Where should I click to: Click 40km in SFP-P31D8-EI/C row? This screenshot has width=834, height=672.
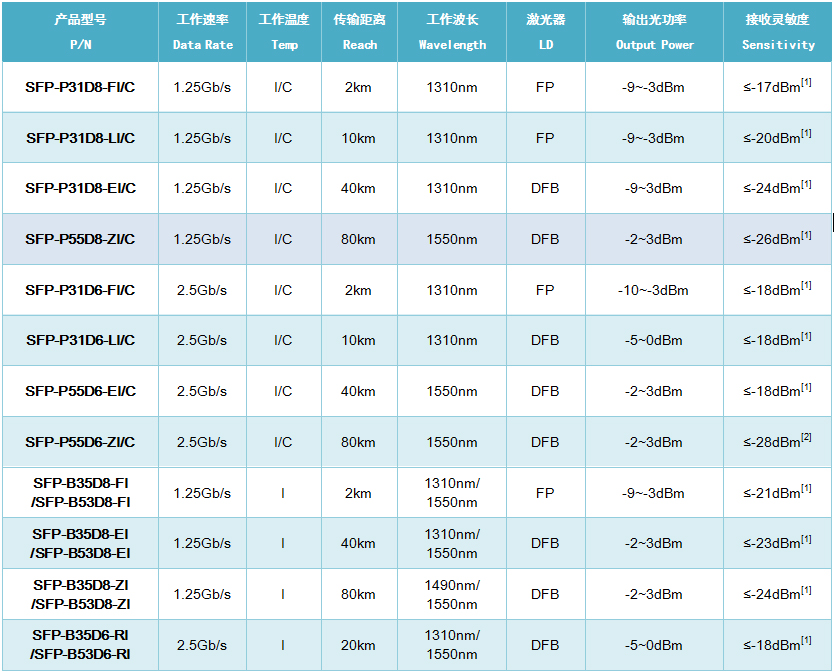pyautogui.click(x=358, y=188)
